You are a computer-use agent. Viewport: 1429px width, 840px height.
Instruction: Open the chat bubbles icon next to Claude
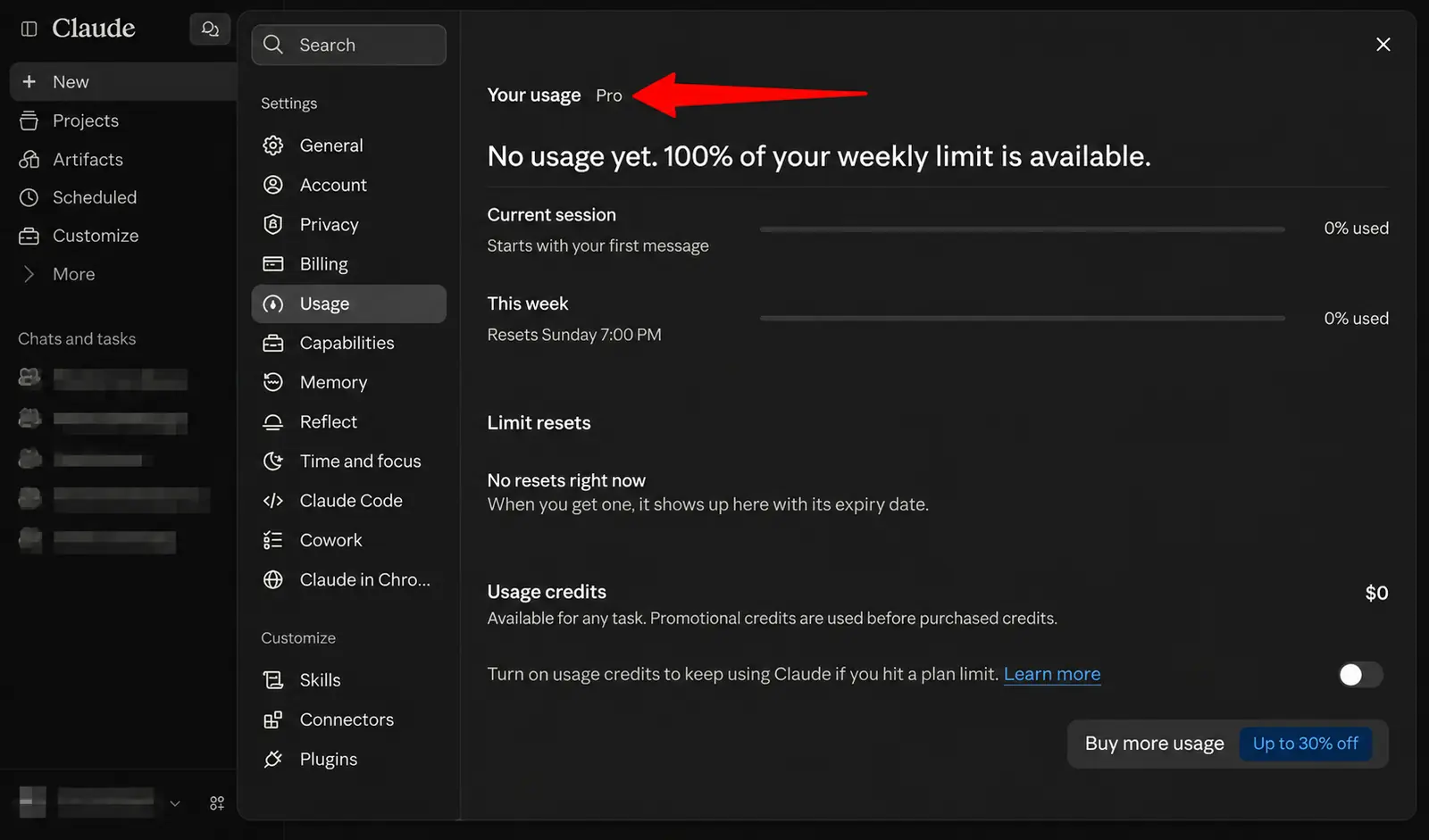(x=210, y=29)
